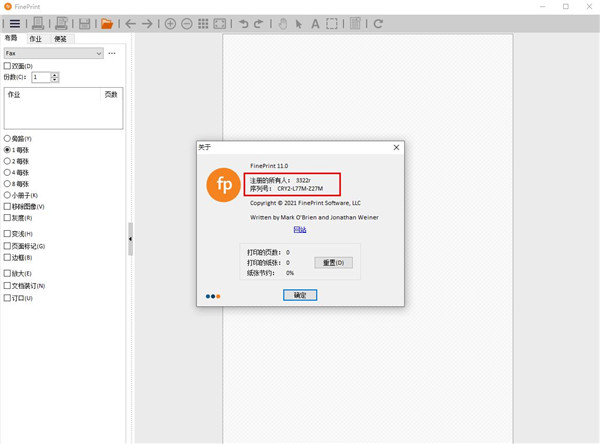Click the thumbnail grid view icon
This screenshot has width=600, height=444.
tap(203, 24)
